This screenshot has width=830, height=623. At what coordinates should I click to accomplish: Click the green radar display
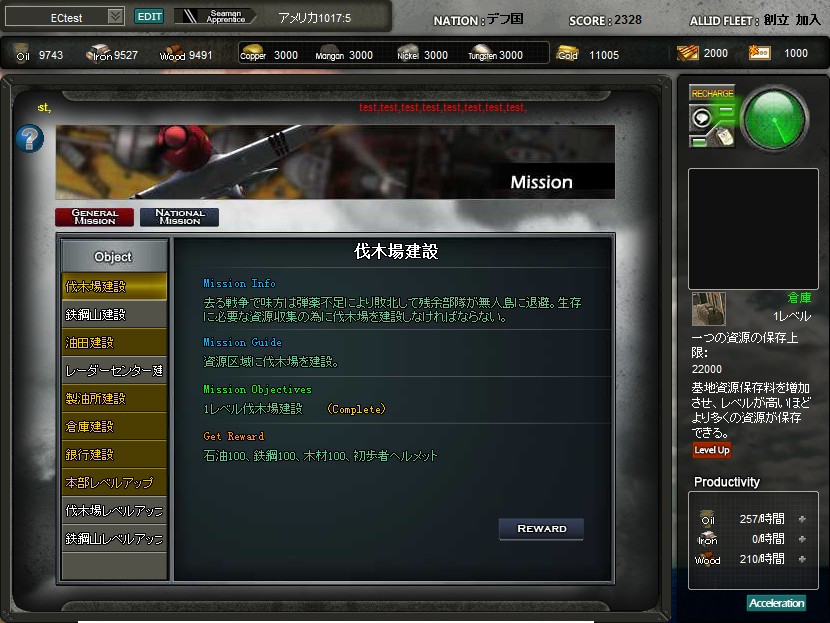point(774,119)
